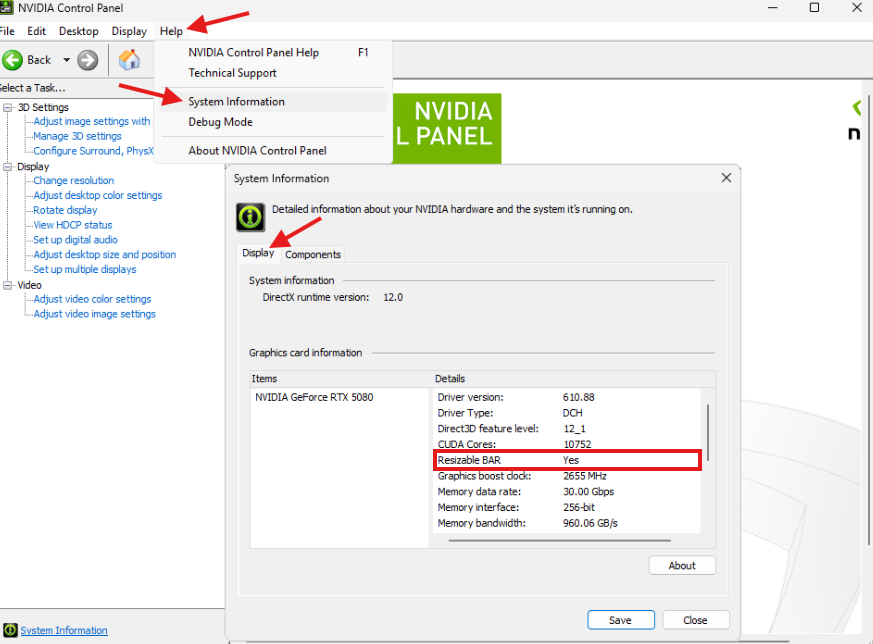Go to the Home page icon
Viewport: 873px width, 644px height.
click(x=129, y=60)
